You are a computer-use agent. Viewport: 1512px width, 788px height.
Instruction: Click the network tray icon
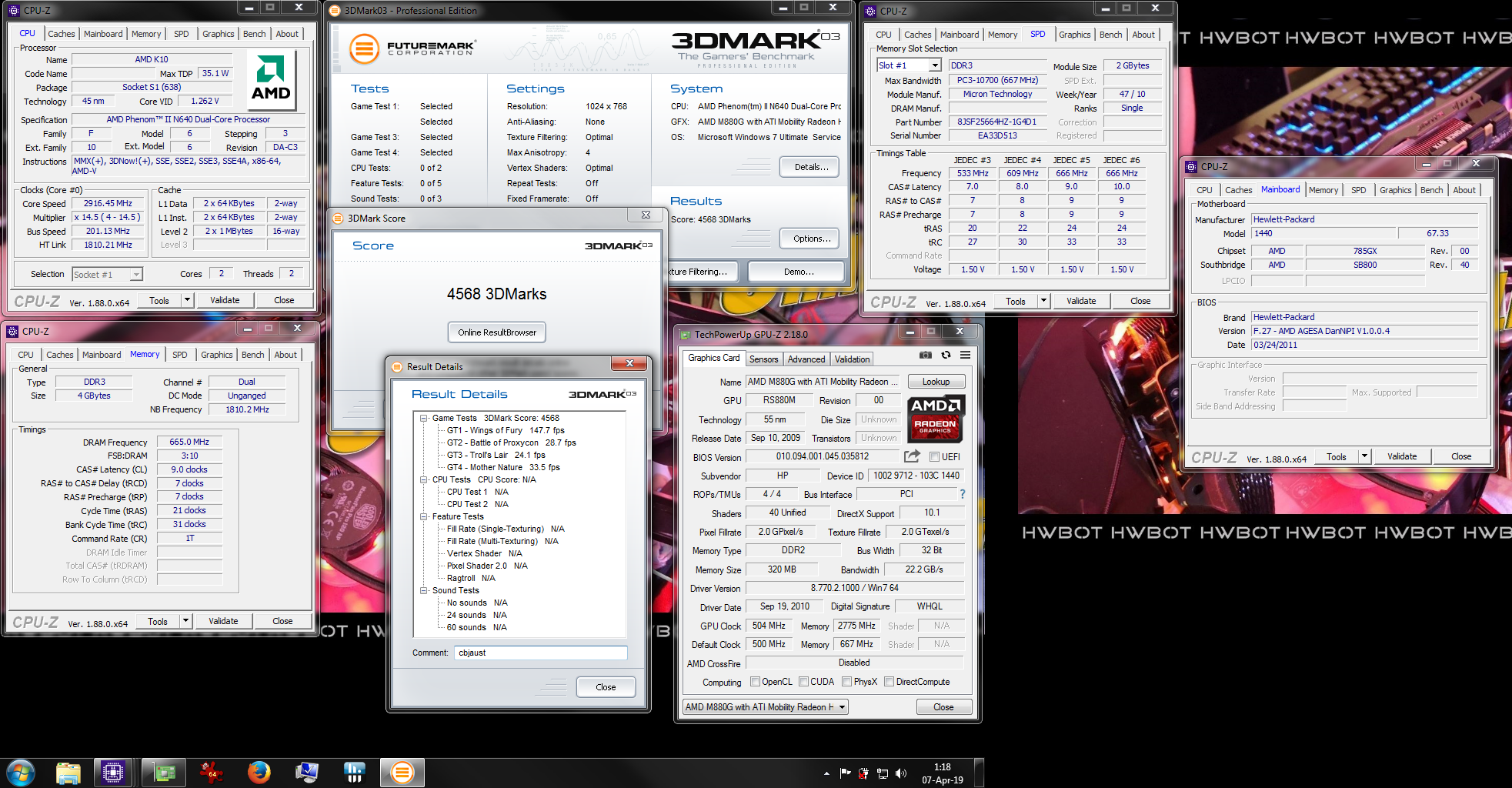coord(883,773)
